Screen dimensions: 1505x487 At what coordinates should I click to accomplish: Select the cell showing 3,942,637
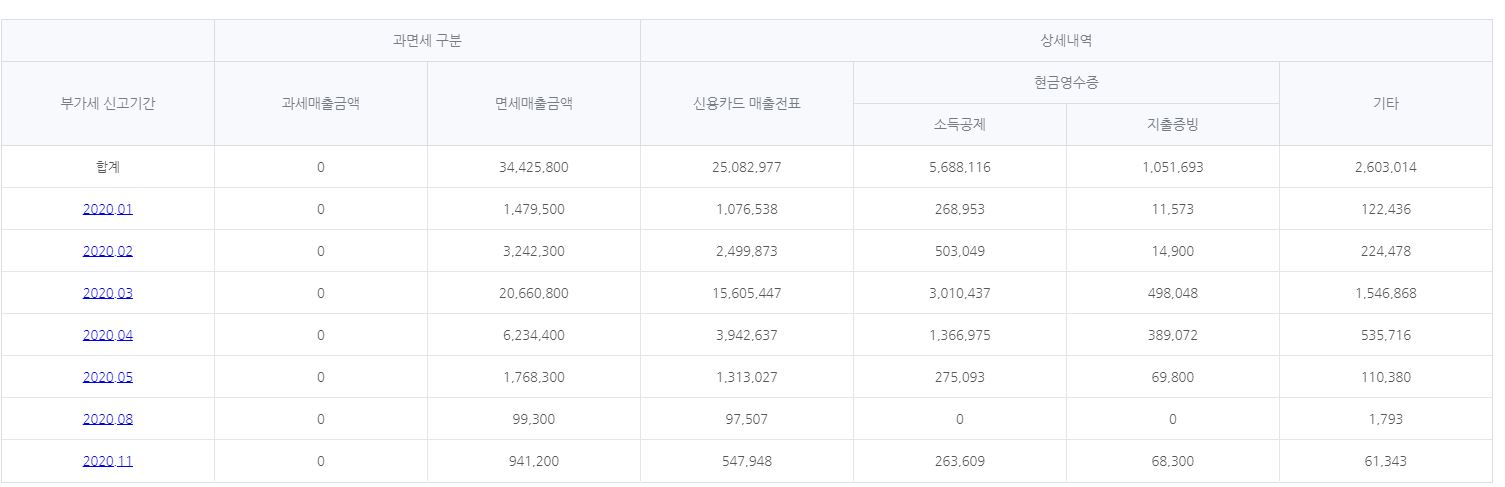click(x=746, y=335)
